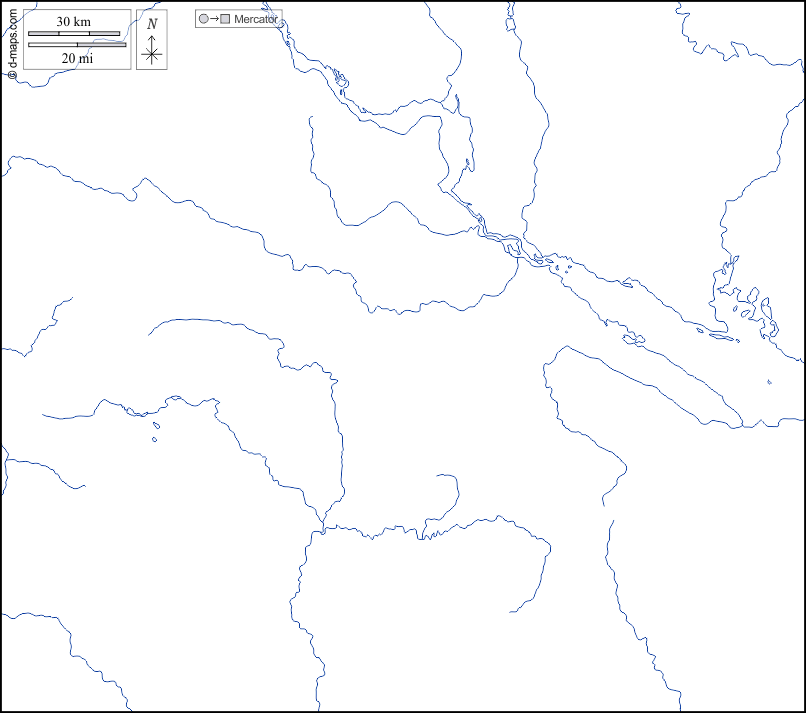Viewport: 806px width, 713px height.
Task: Click the gray square in the projection legend
Action: [225, 19]
